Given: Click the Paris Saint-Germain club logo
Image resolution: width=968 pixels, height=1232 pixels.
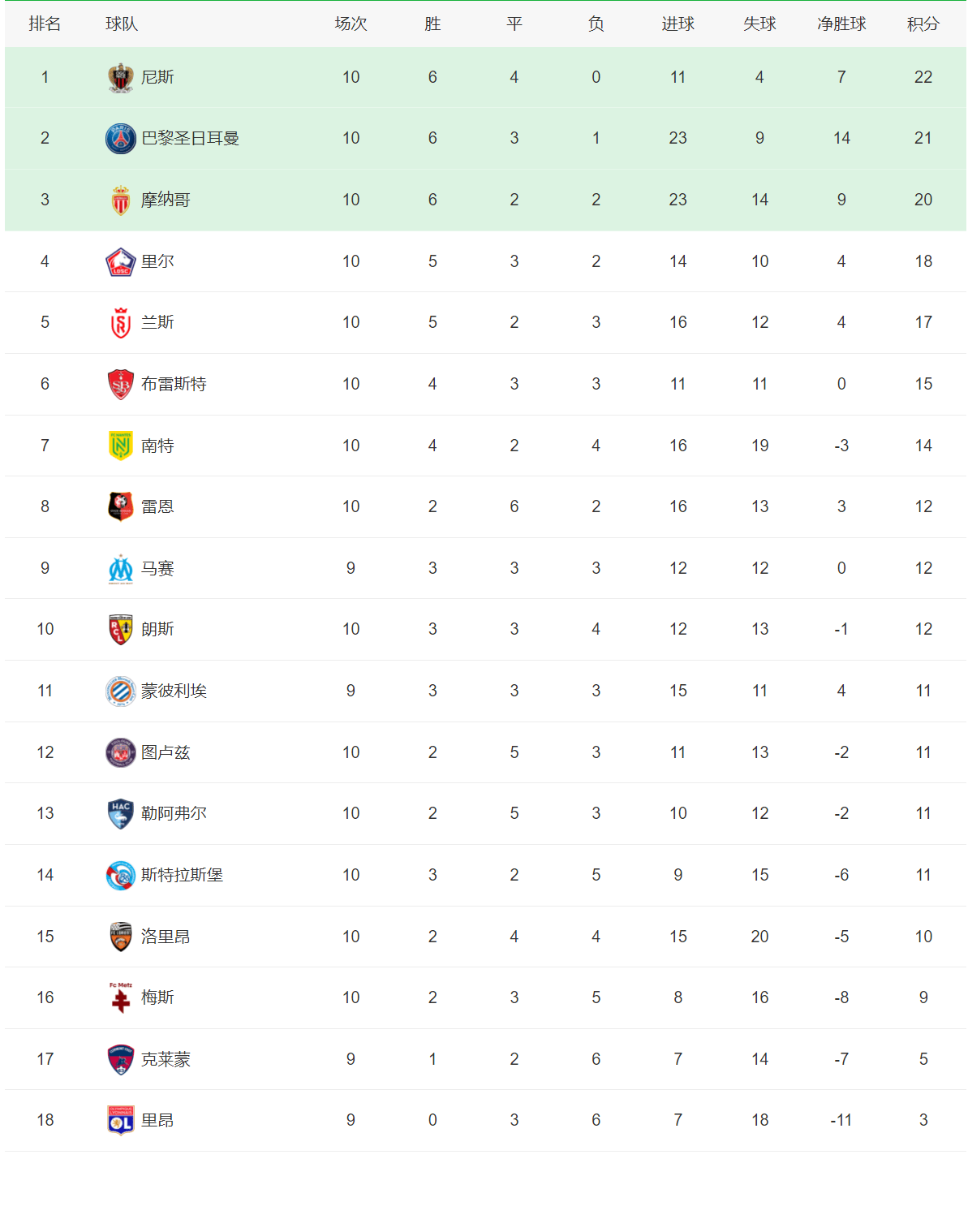Looking at the screenshot, I should point(121,139).
